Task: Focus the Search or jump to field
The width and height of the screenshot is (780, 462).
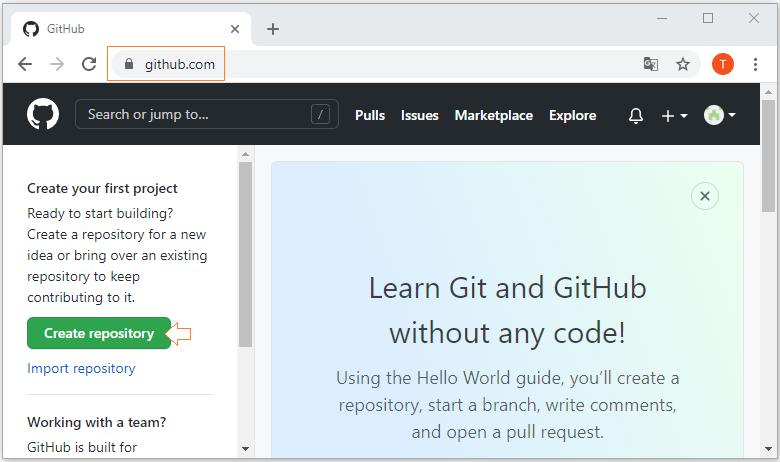Action: click(x=207, y=114)
